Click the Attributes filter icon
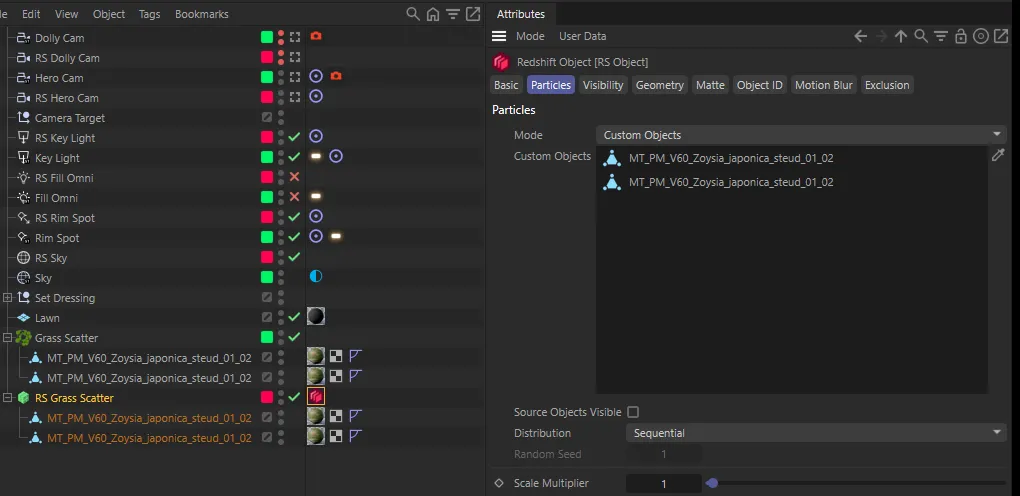The width and height of the screenshot is (1020, 496). [941, 36]
